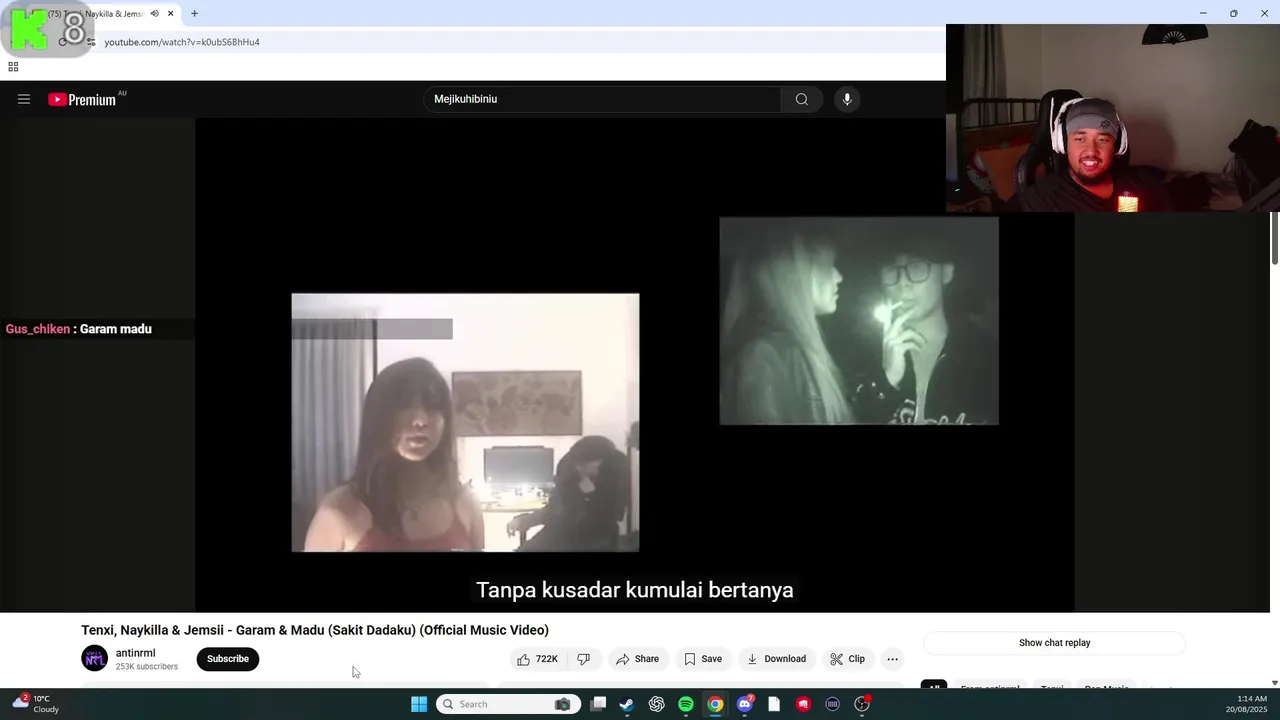Click the video title Garam & Madu text
The width and height of the screenshot is (1280, 720).
pyautogui.click(x=315, y=630)
